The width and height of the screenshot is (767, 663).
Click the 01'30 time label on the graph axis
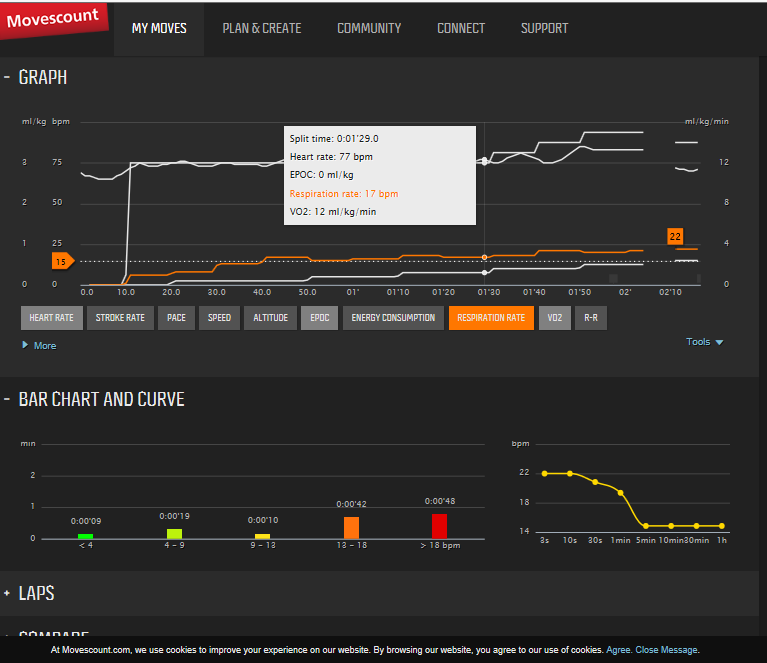coord(489,292)
